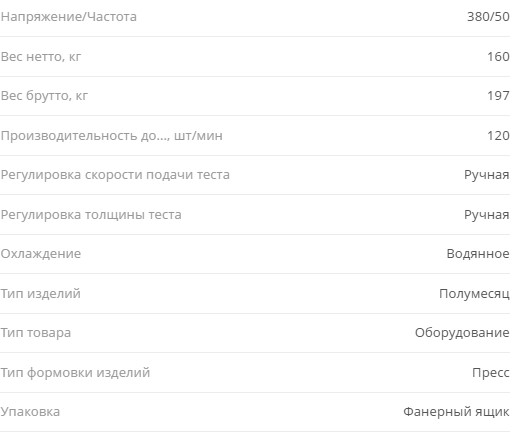Click the Тип изделий label

click(41, 294)
